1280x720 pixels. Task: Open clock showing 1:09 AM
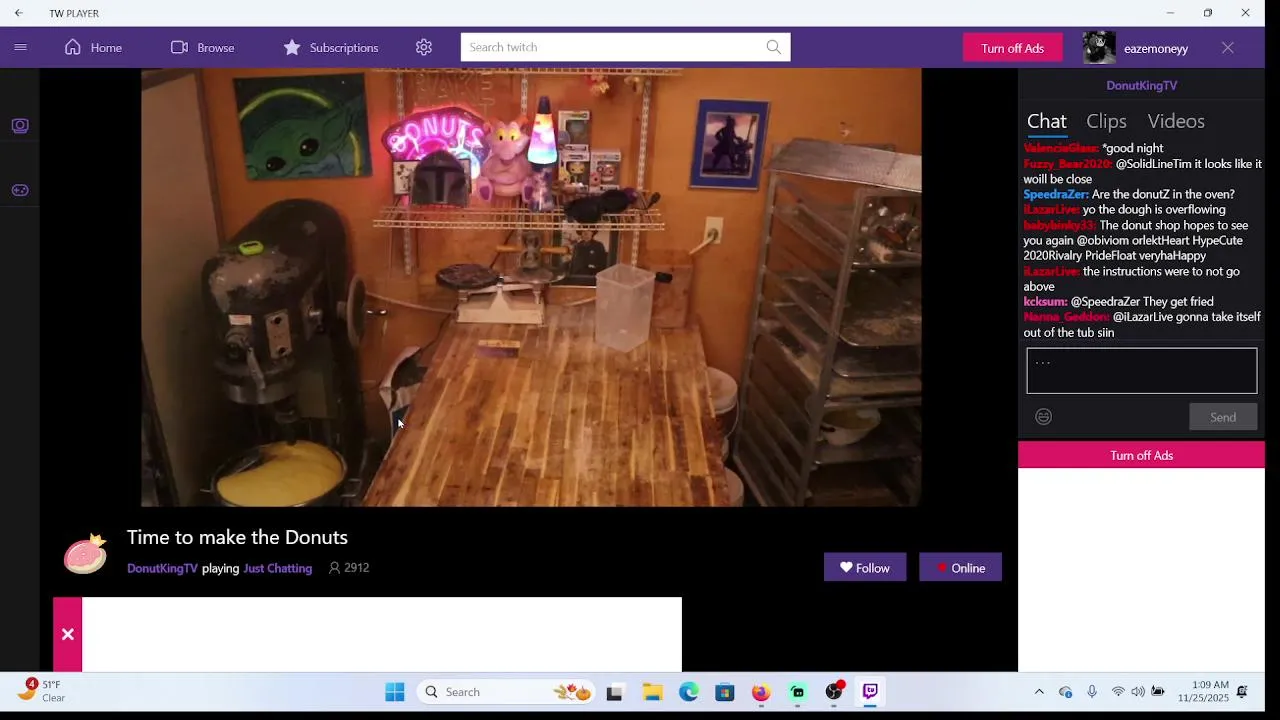point(1202,692)
